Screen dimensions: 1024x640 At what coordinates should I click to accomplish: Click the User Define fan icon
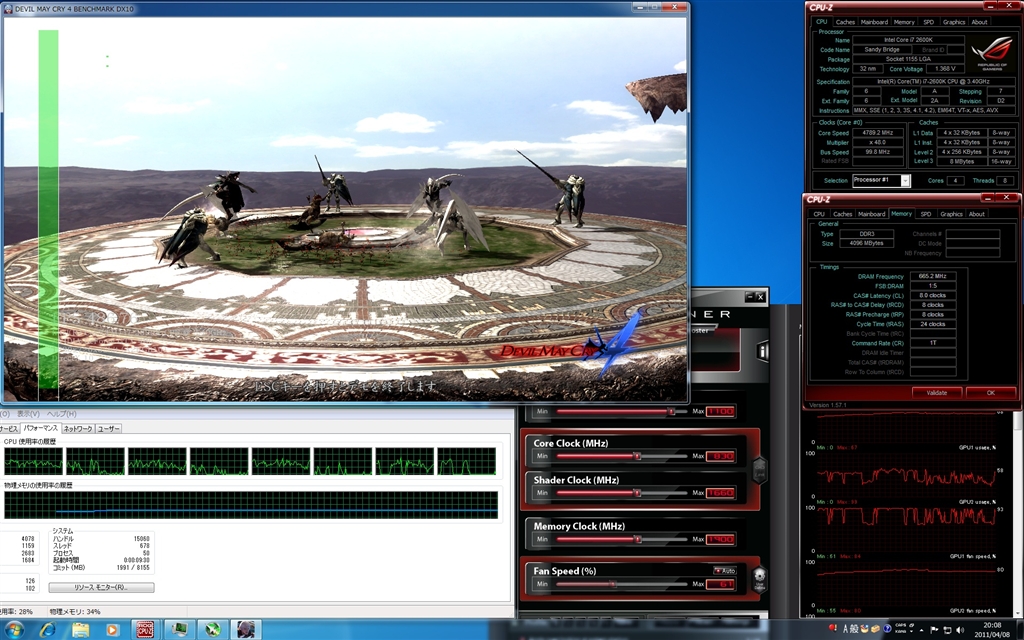(x=759, y=579)
